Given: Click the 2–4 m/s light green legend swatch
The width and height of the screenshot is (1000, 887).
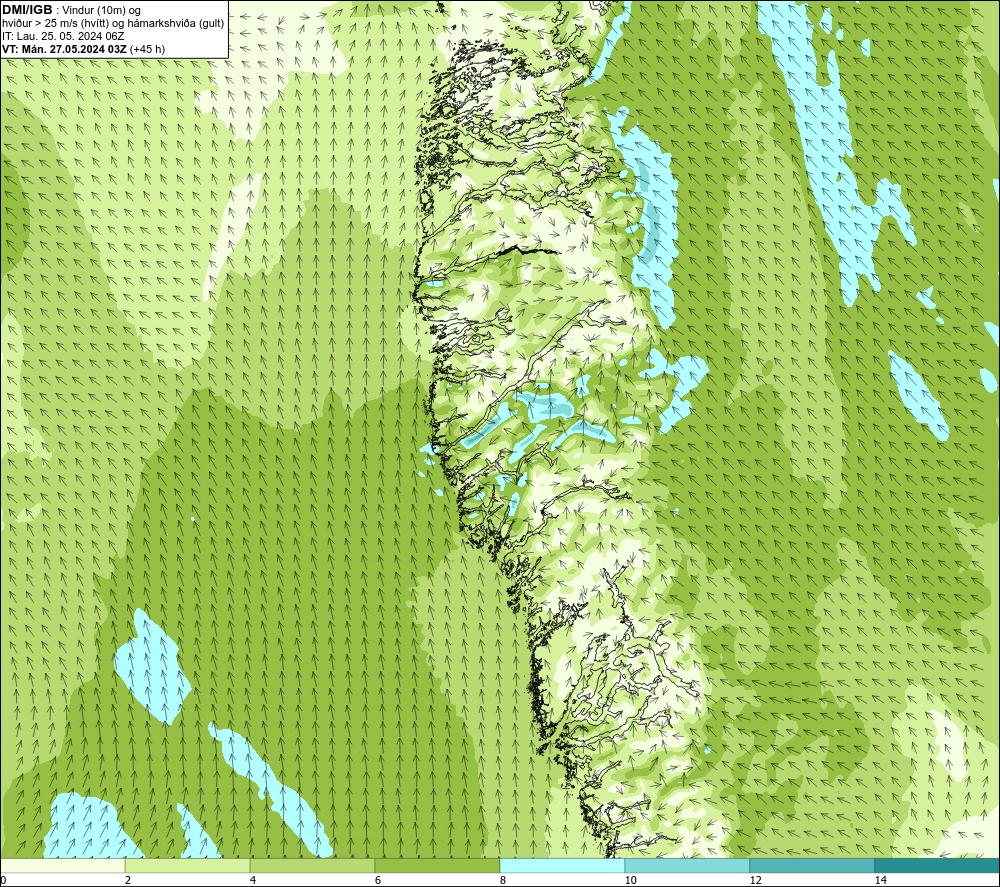Looking at the screenshot, I should pyautogui.click(x=188, y=865).
